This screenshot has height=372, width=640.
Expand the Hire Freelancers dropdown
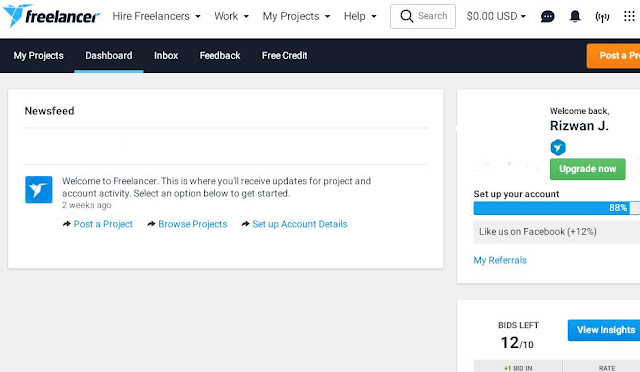[156, 16]
